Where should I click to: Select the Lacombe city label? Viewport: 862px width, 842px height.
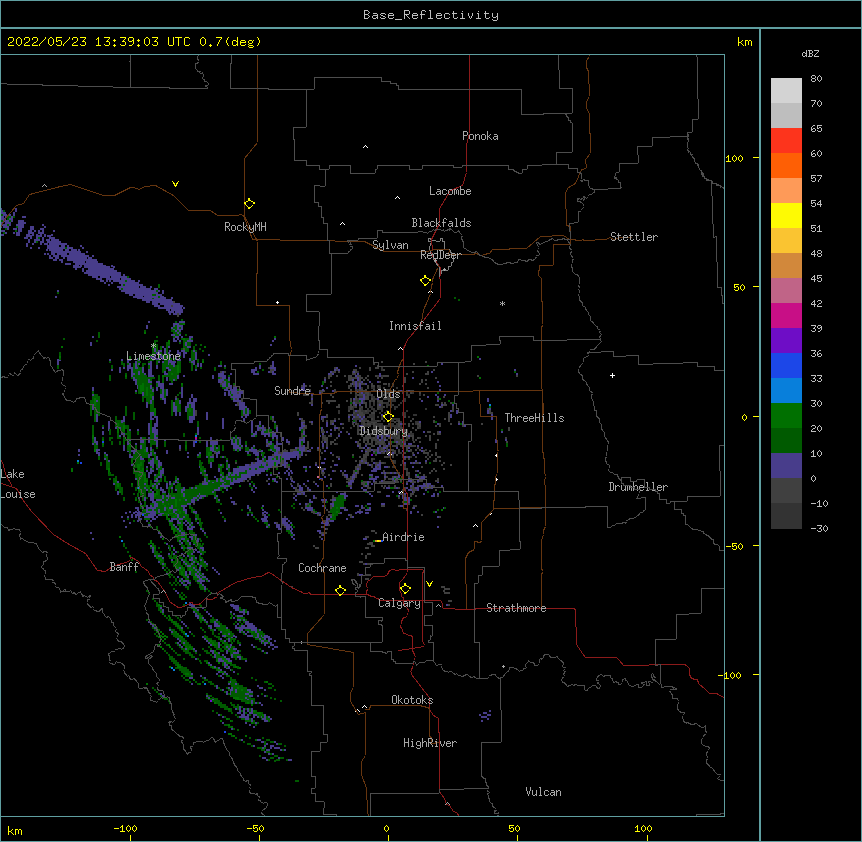(450, 191)
